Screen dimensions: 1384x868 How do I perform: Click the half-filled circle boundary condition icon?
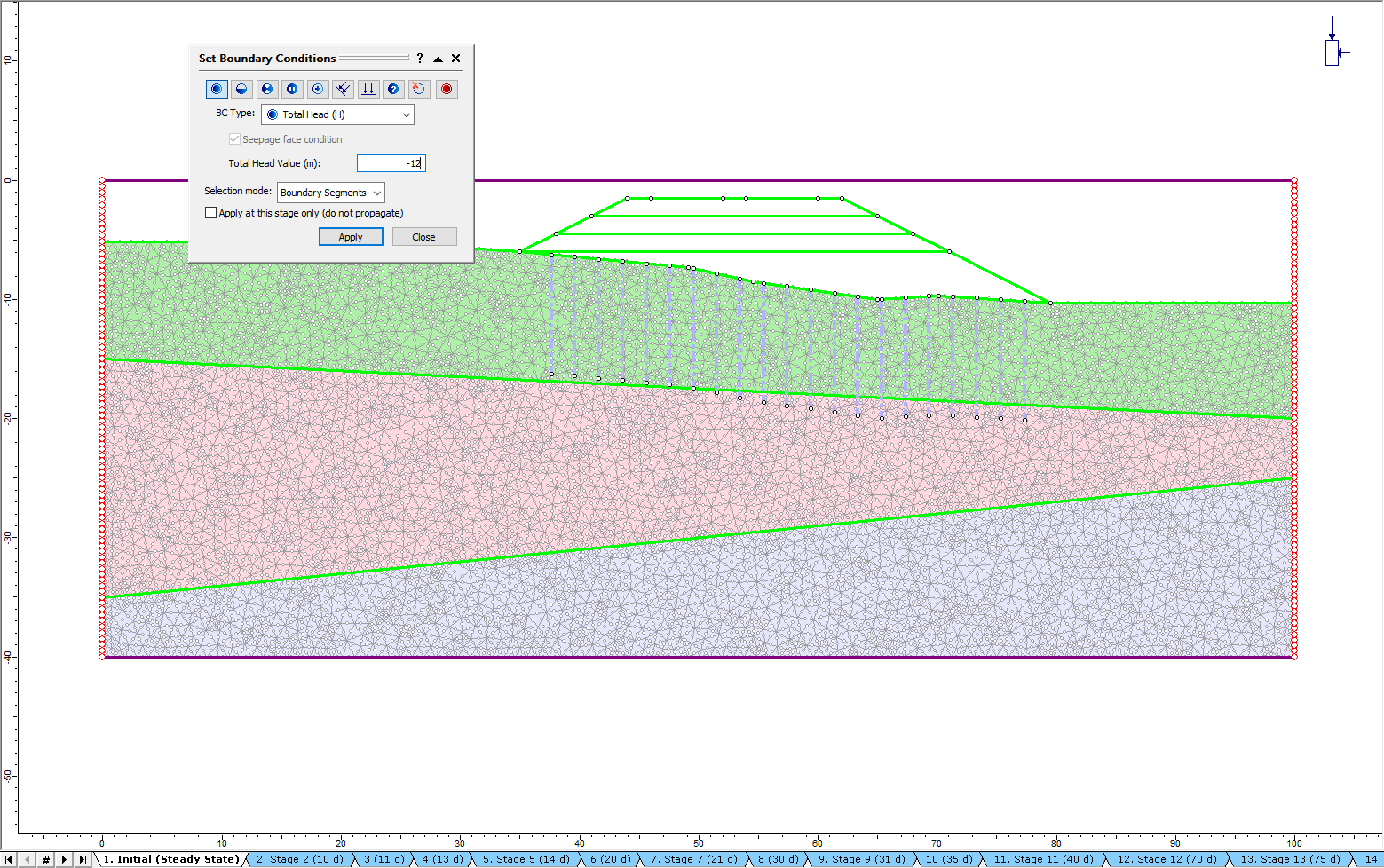(241, 89)
